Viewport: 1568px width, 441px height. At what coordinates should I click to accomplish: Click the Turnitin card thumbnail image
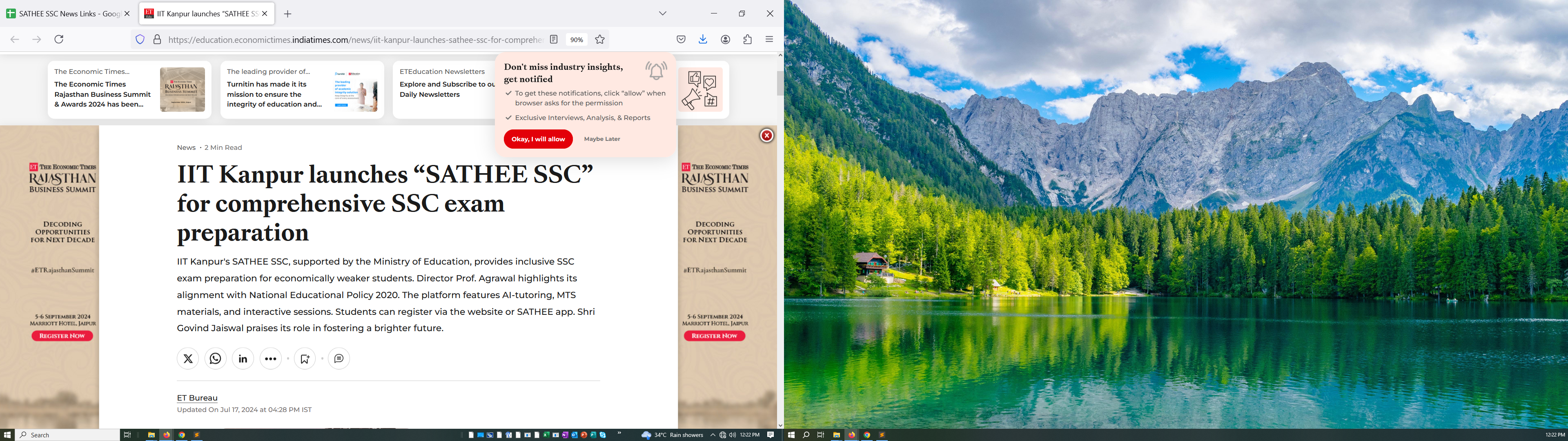point(356,89)
